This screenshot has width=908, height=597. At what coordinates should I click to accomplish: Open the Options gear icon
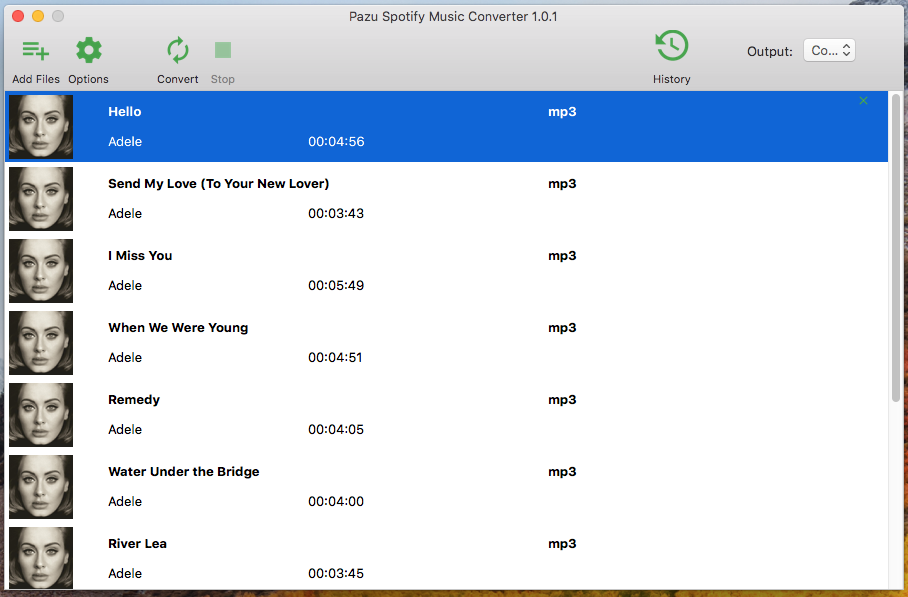(x=89, y=51)
